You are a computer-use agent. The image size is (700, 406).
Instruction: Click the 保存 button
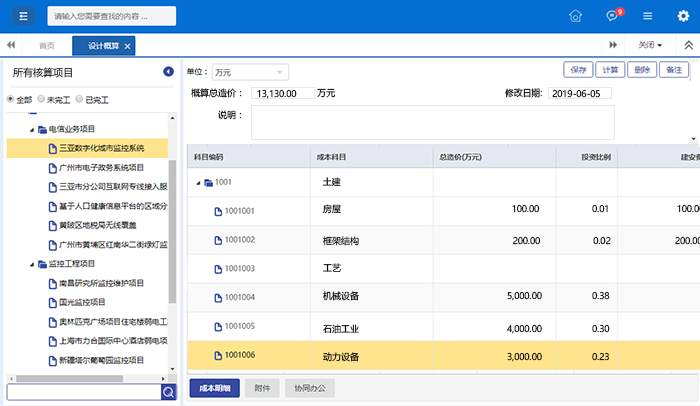tap(578, 70)
